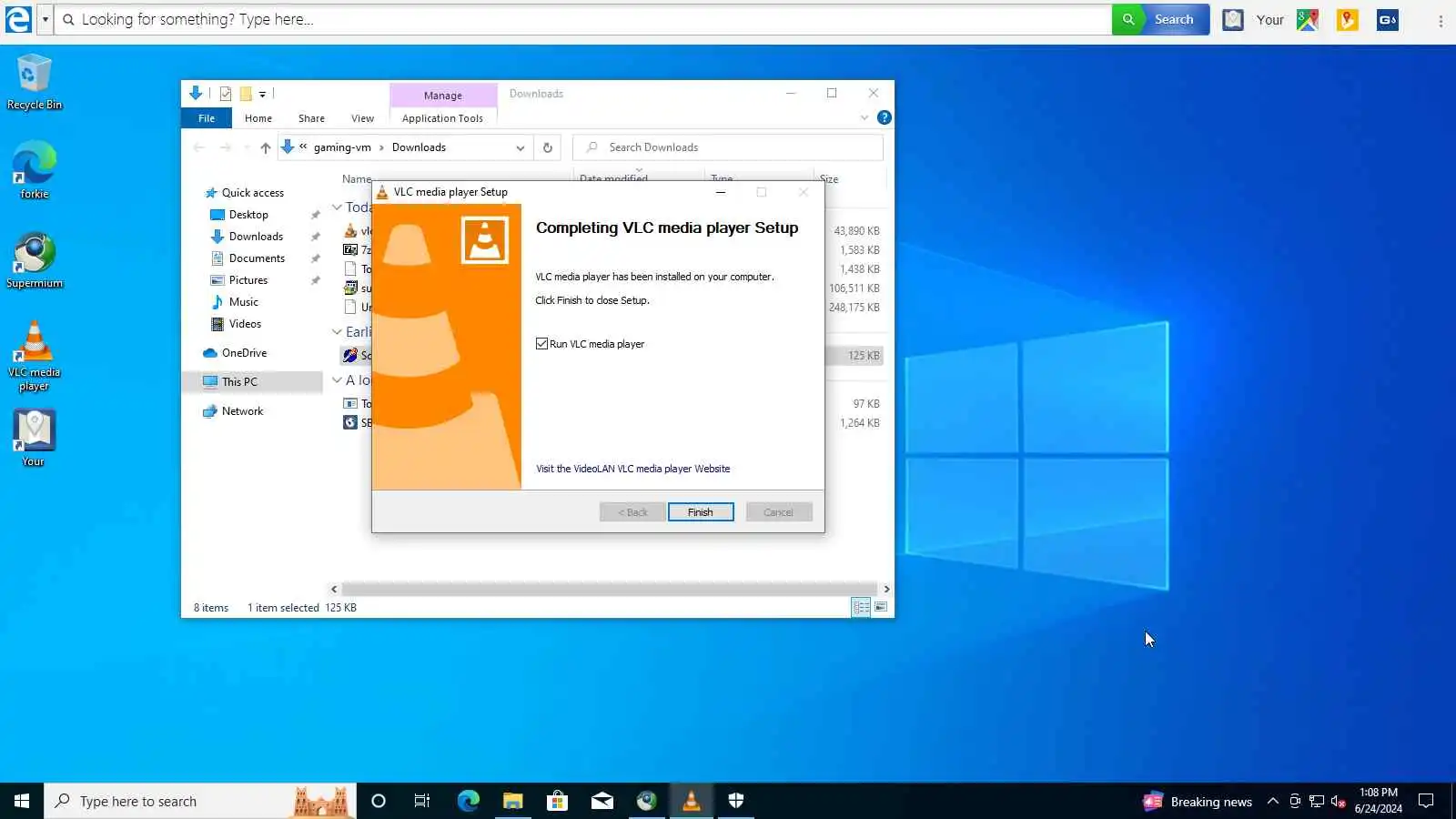The height and width of the screenshot is (819, 1456).
Task: Open dropdown arrow beside browser logo
Action: (x=45, y=19)
